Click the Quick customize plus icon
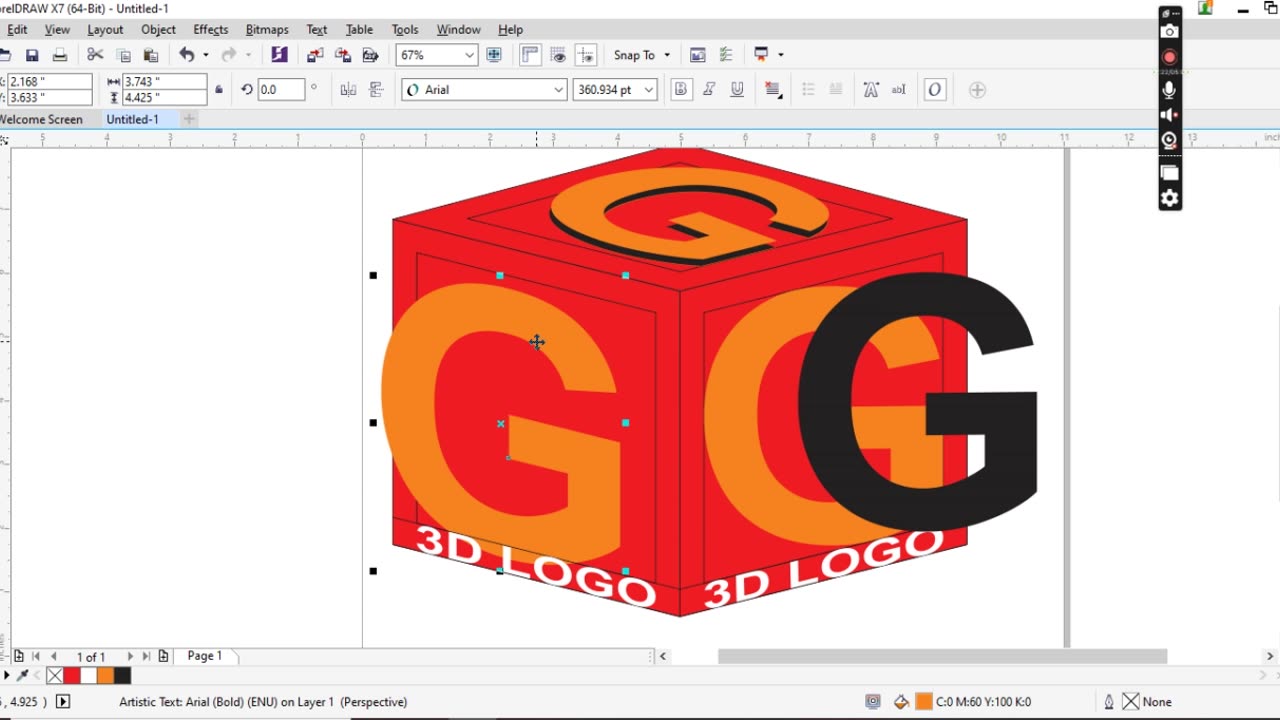Viewport: 1280px width, 720px height. [x=978, y=90]
